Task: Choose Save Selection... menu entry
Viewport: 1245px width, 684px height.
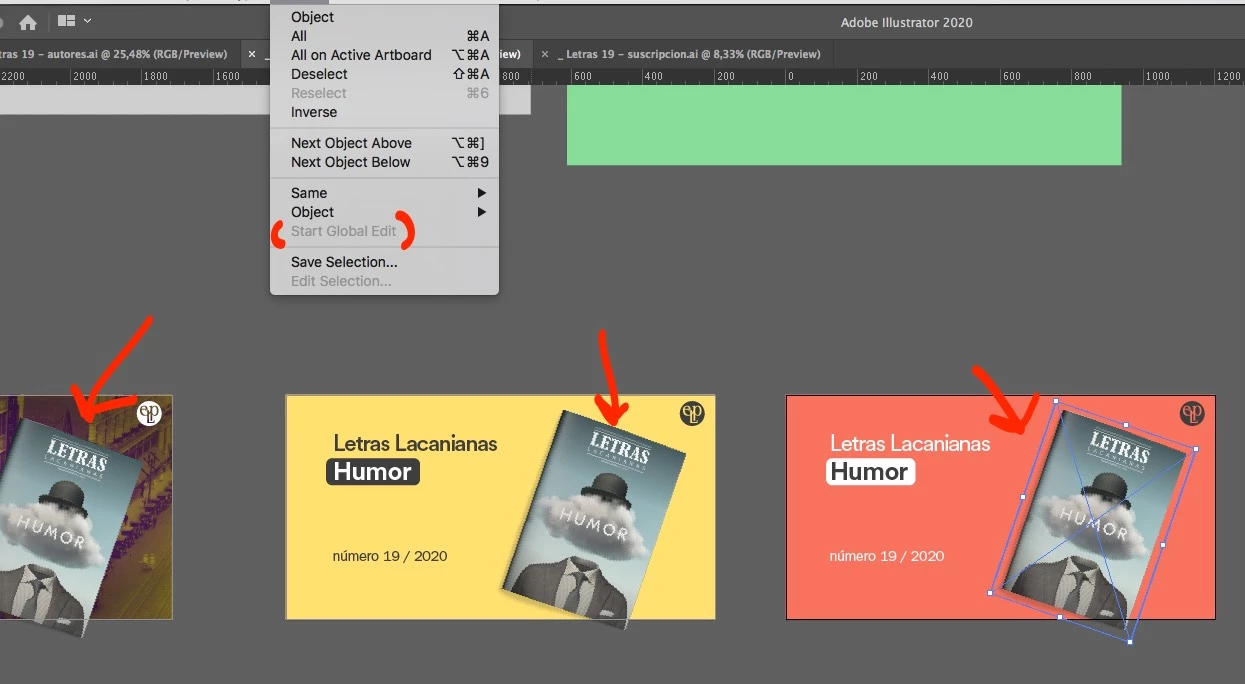Action: click(x=384, y=262)
